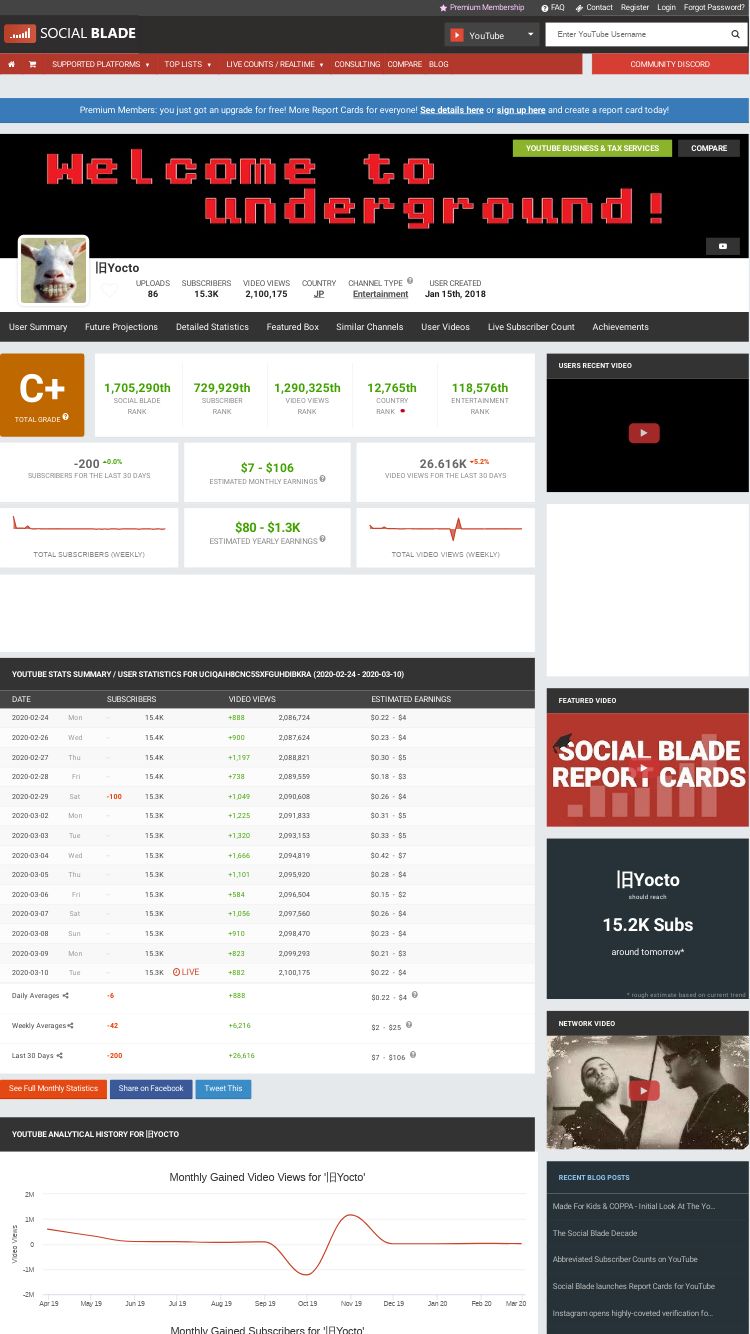The image size is (750, 1334).
Task: Click the 2,100,175 views cell in the table
Action: 294,972
